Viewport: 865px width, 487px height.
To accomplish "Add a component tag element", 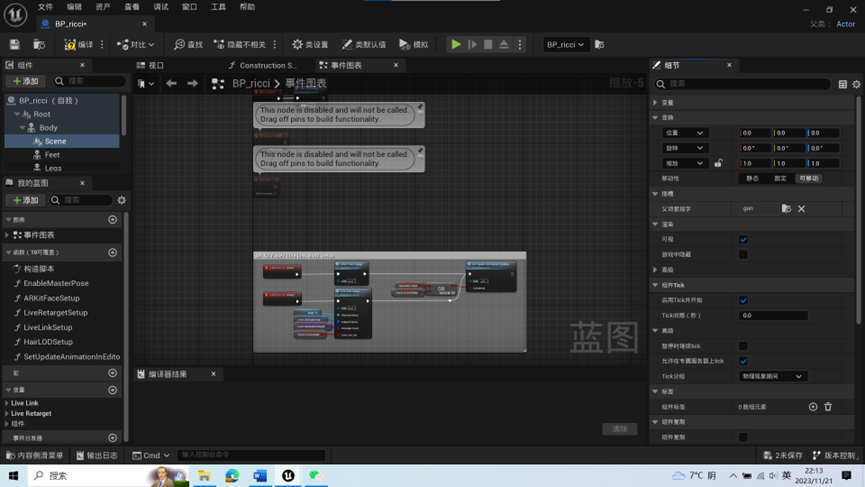I will [x=813, y=407].
